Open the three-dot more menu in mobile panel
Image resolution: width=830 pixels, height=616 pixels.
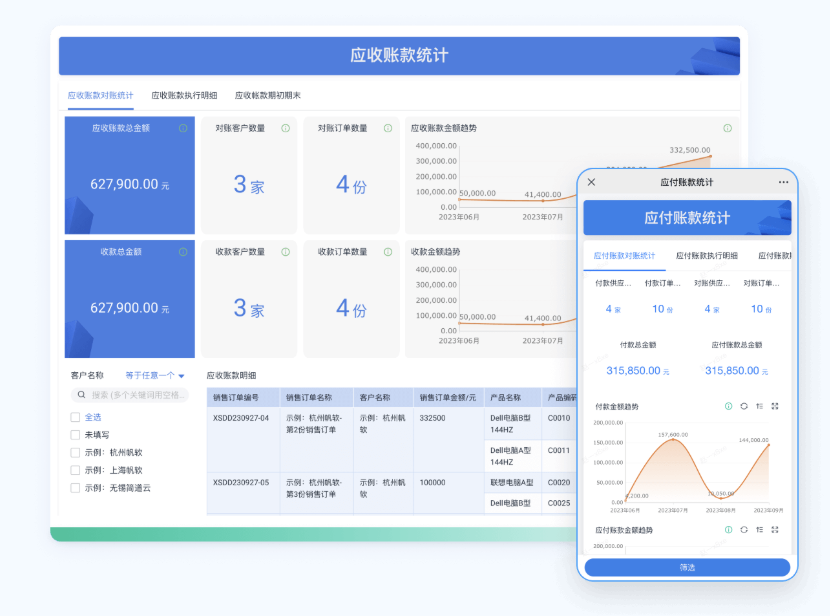[x=783, y=182]
